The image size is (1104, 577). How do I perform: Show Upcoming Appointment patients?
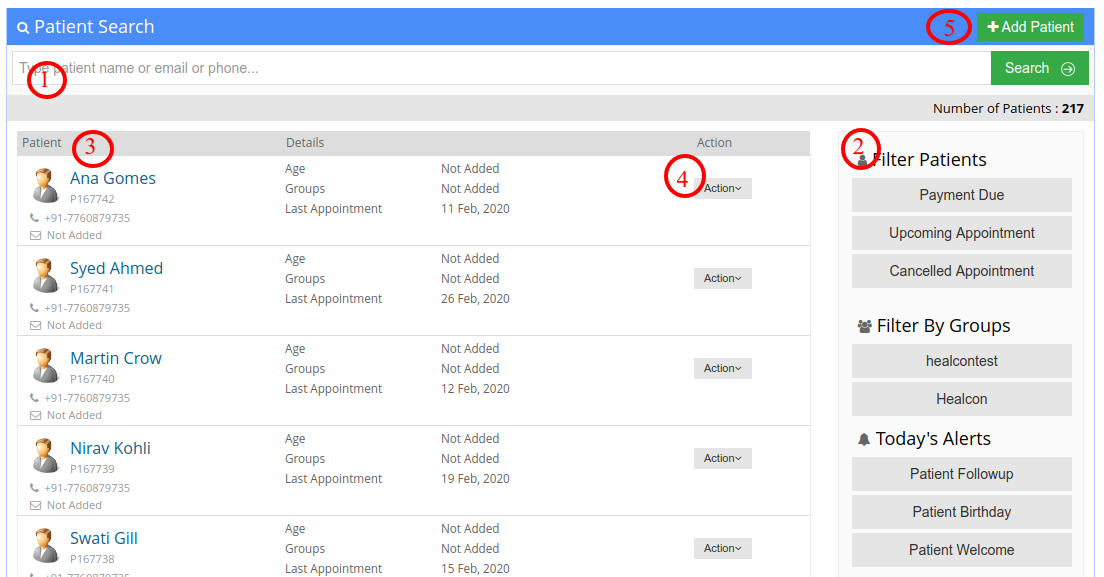click(962, 233)
